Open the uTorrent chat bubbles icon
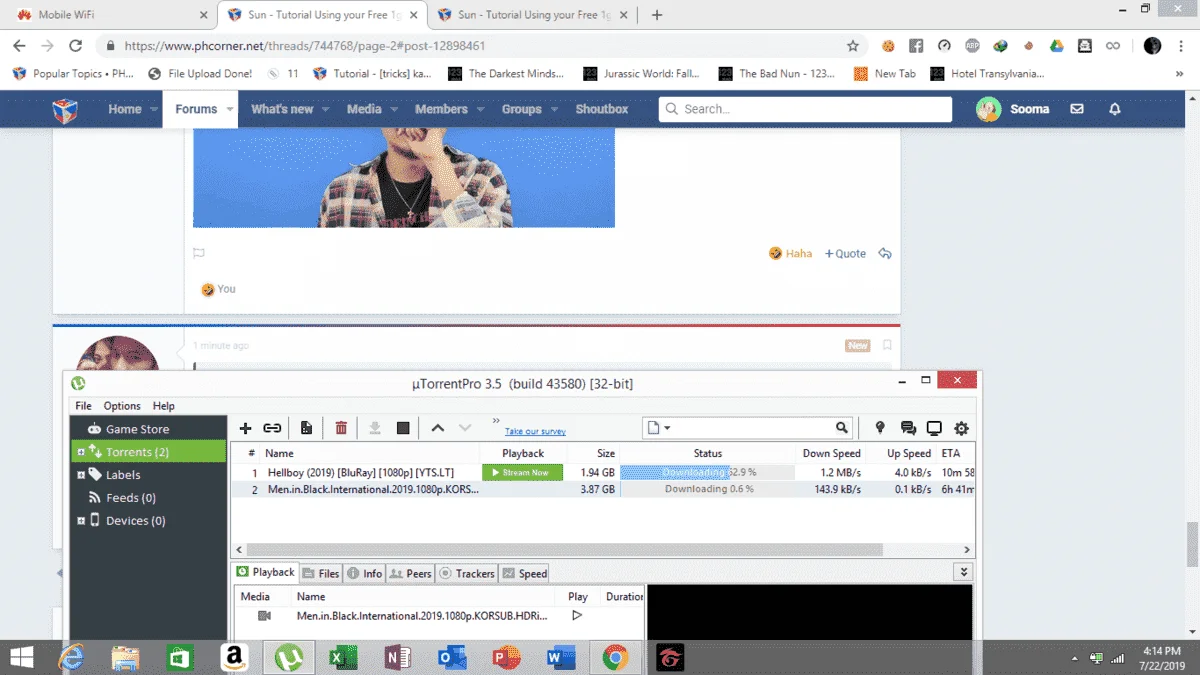1200x675 pixels. point(908,428)
